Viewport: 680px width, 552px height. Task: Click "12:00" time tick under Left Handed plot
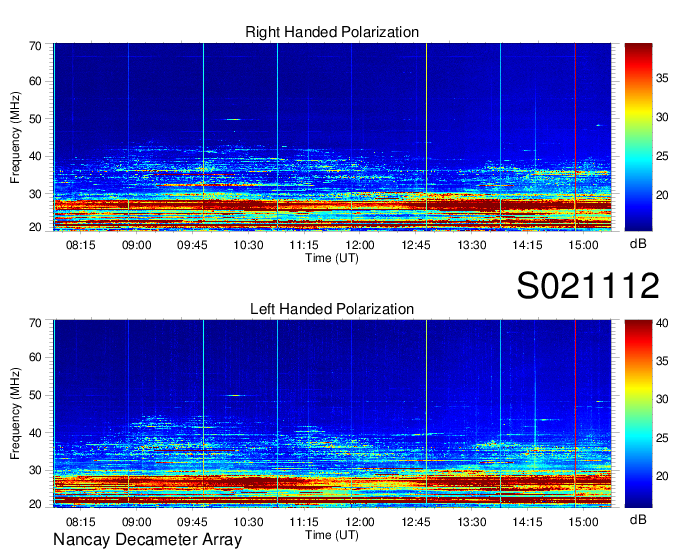[x=360, y=522]
